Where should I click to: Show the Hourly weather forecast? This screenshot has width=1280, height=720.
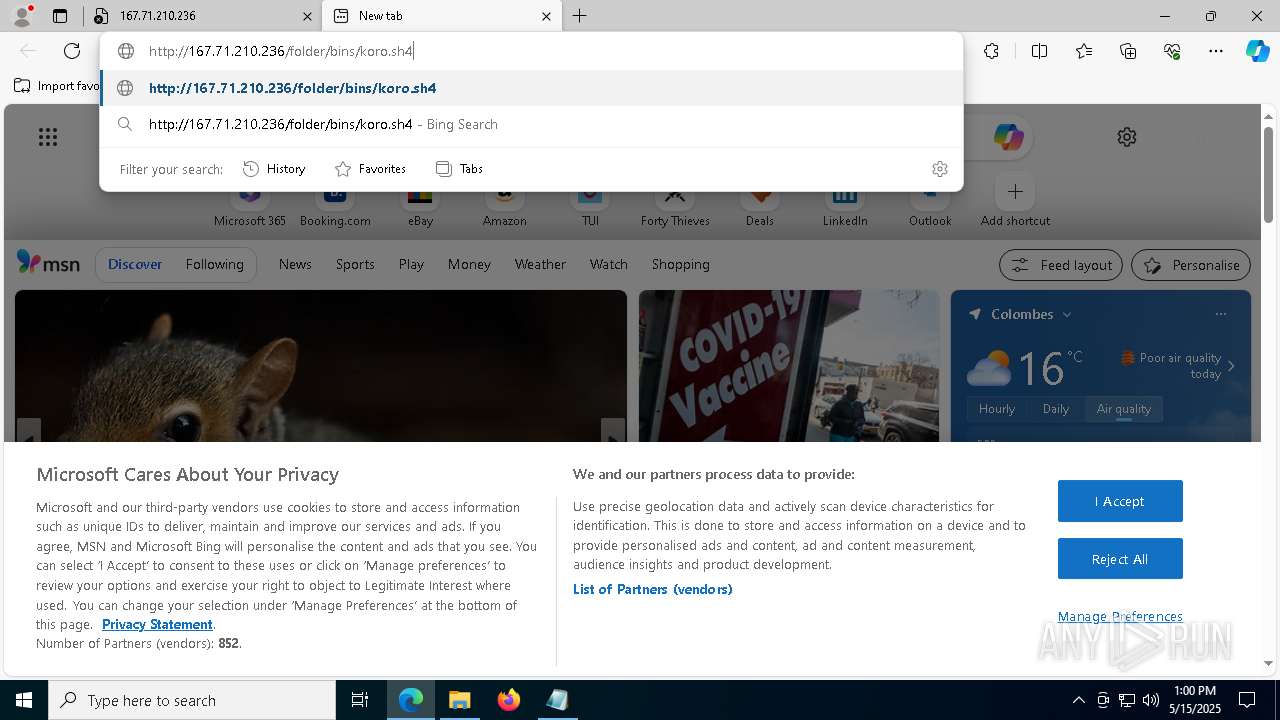pos(997,408)
